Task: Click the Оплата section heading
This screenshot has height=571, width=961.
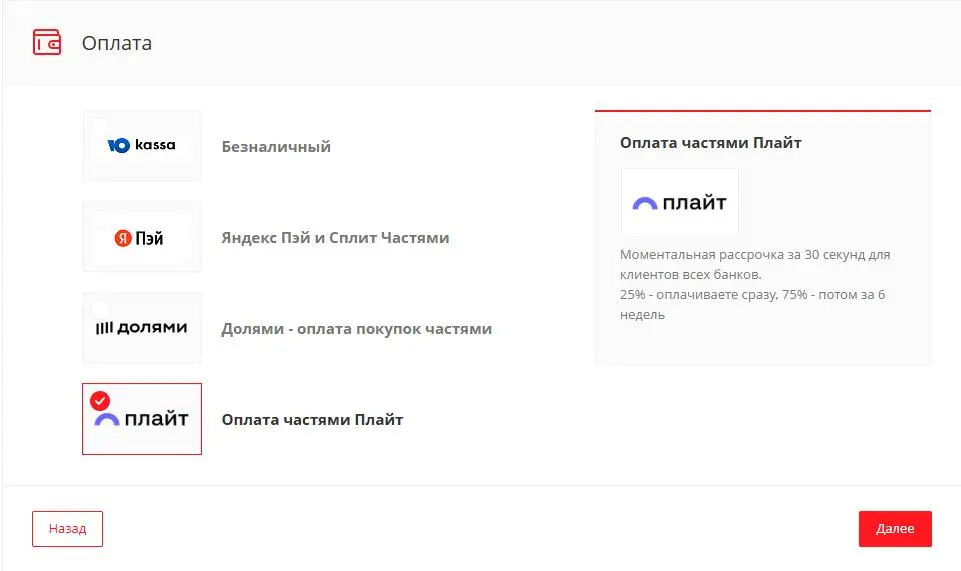Action: pyautogui.click(x=117, y=44)
